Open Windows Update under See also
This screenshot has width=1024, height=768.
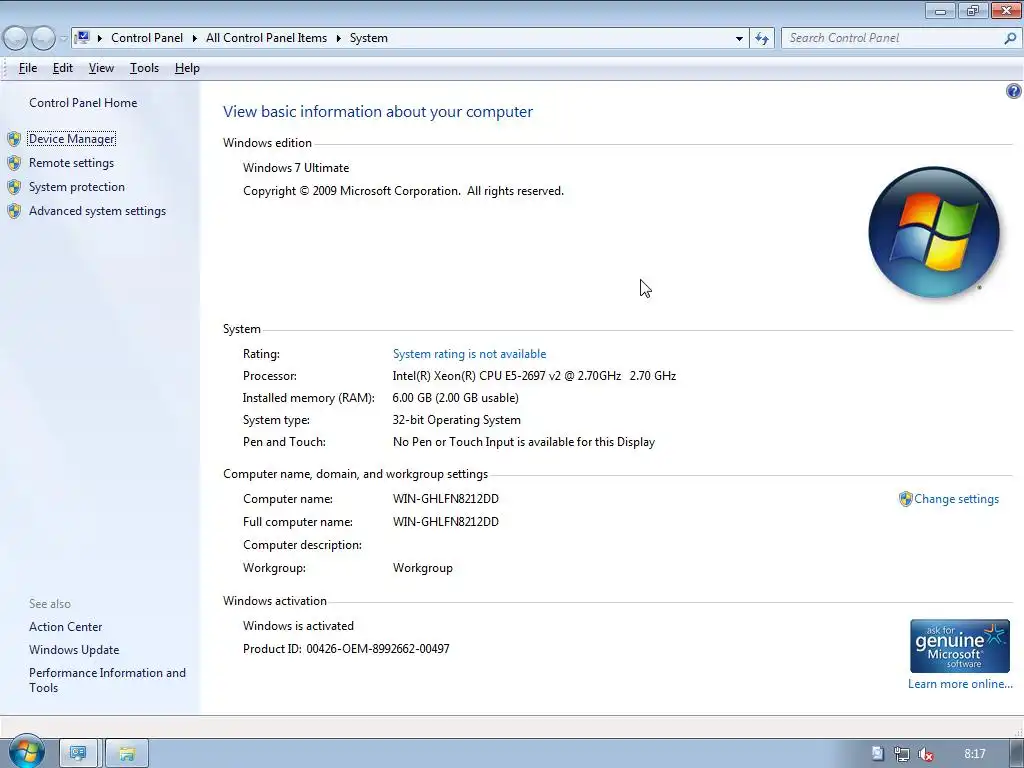pos(74,650)
